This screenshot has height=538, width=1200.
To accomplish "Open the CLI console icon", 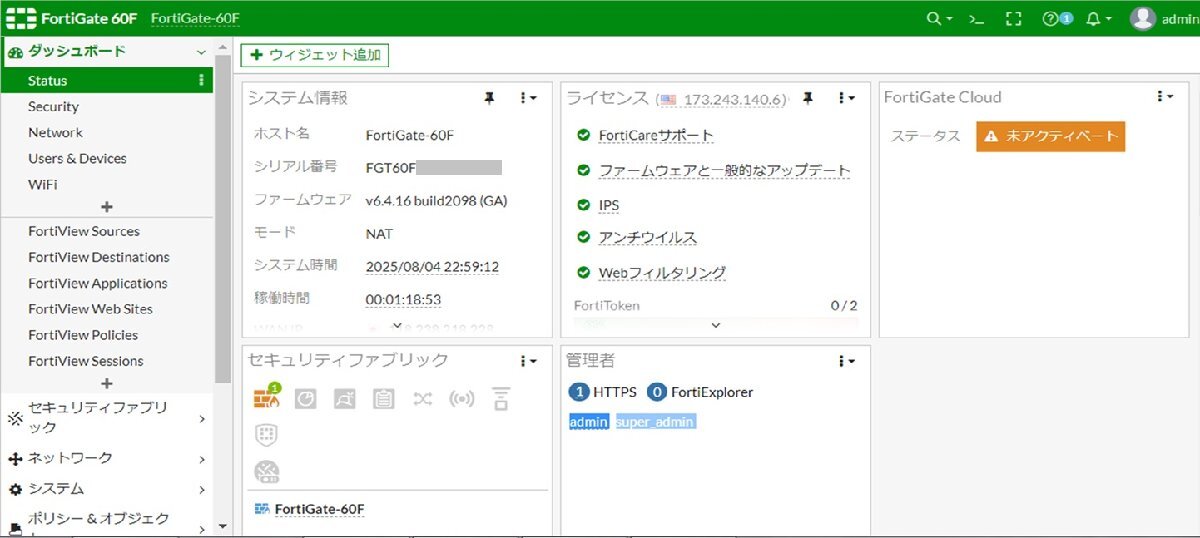I will [x=976, y=18].
